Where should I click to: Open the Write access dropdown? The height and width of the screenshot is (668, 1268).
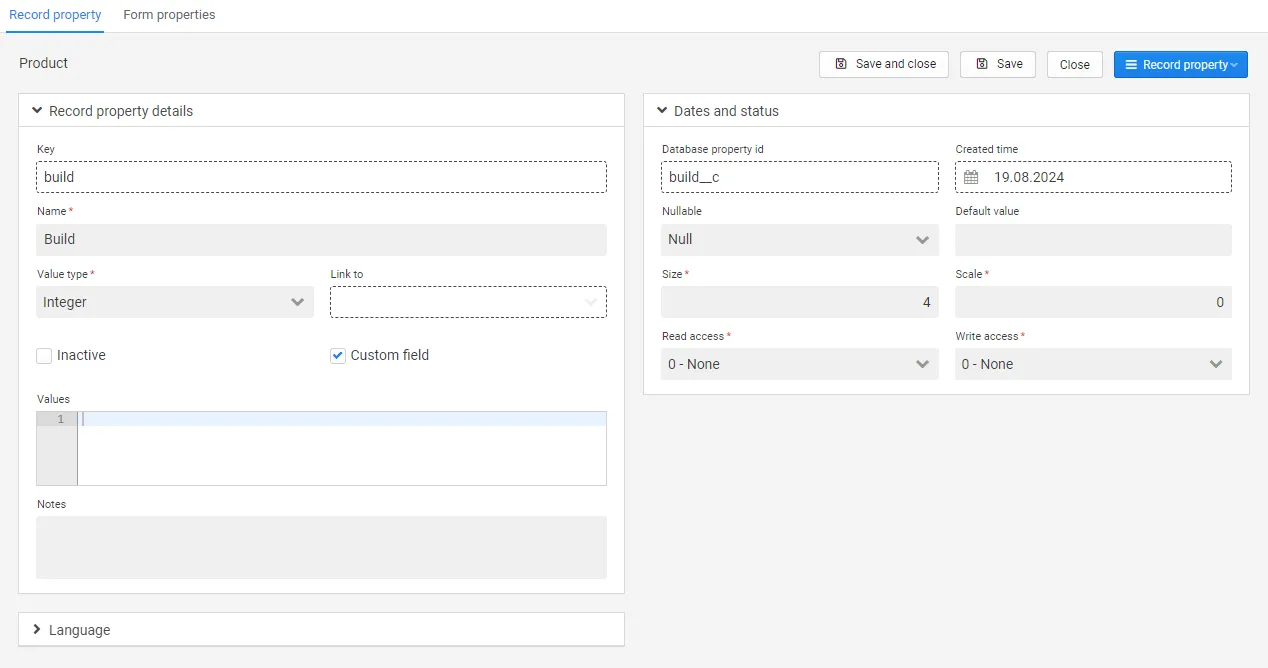pos(1092,364)
